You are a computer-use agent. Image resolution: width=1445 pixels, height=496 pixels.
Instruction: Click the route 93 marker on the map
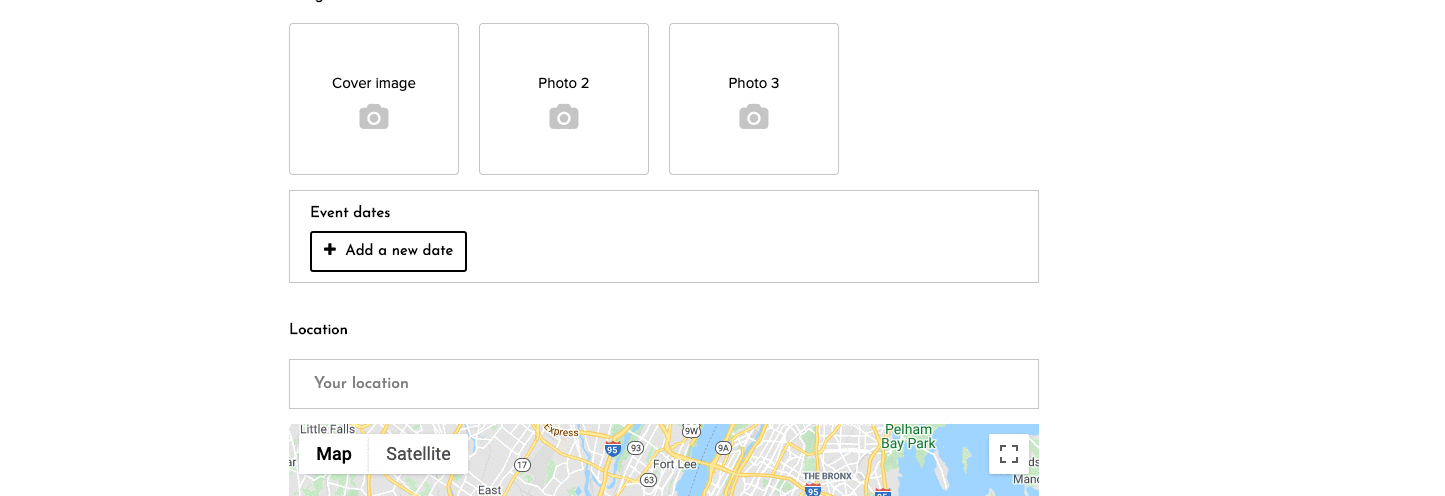(636, 448)
